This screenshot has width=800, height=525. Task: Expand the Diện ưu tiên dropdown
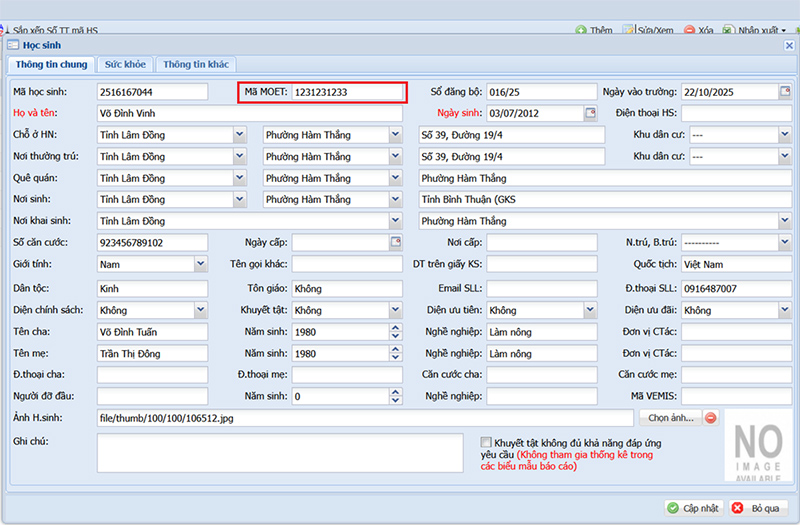[590, 310]
